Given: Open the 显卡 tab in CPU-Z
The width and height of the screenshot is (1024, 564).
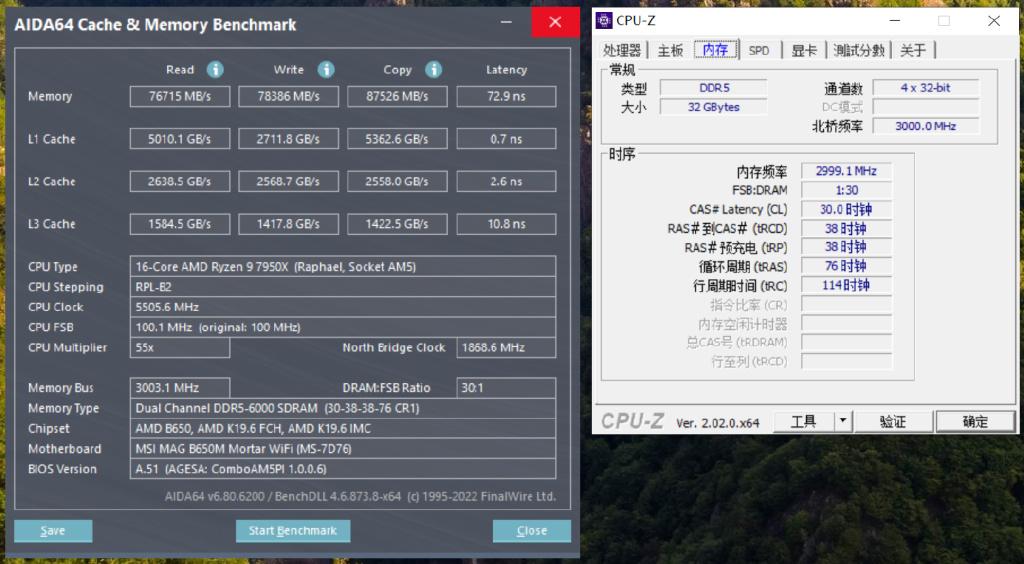Looking at the screenshot, I should [804, 50].
